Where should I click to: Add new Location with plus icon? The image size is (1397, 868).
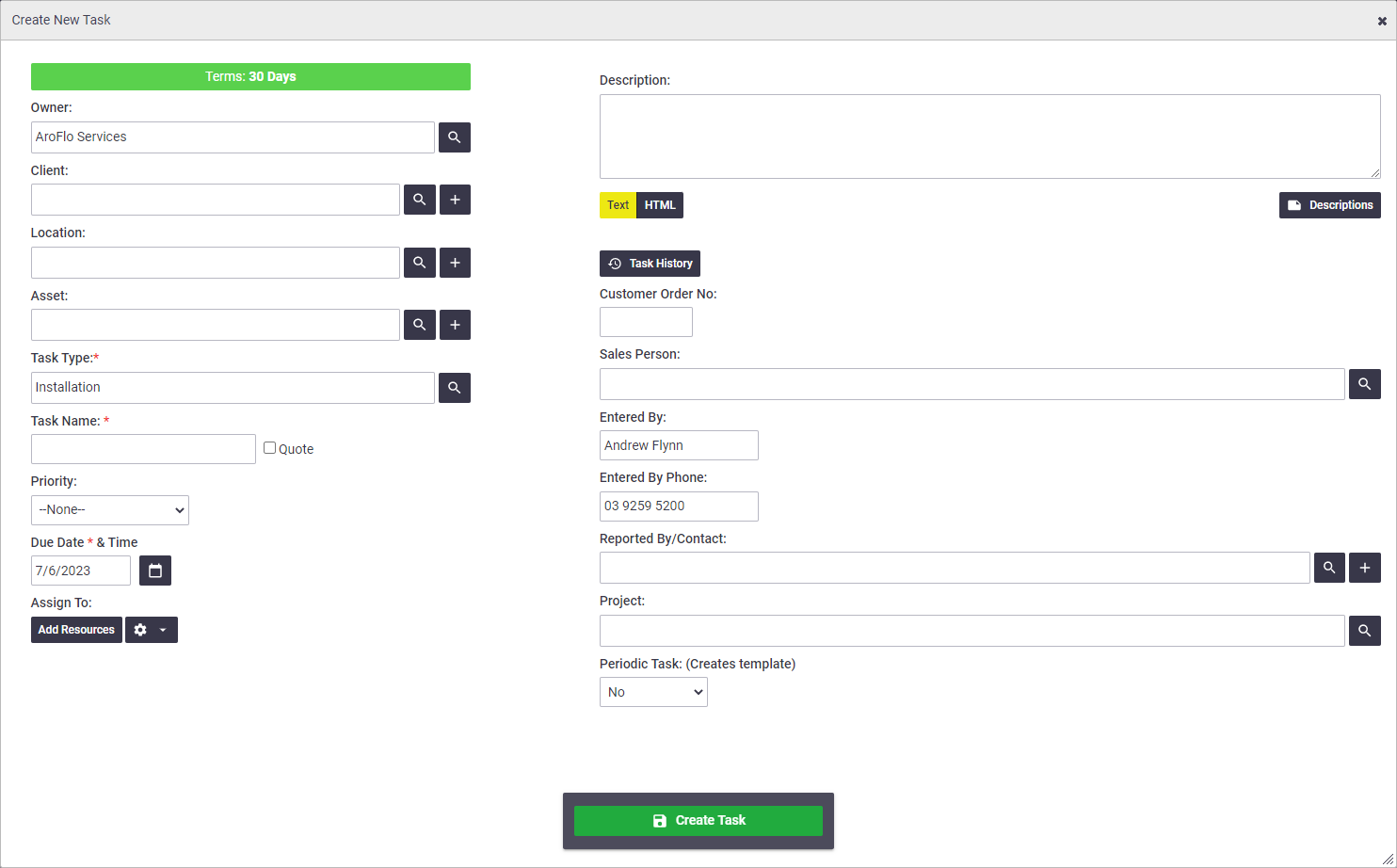pos(455,263)
